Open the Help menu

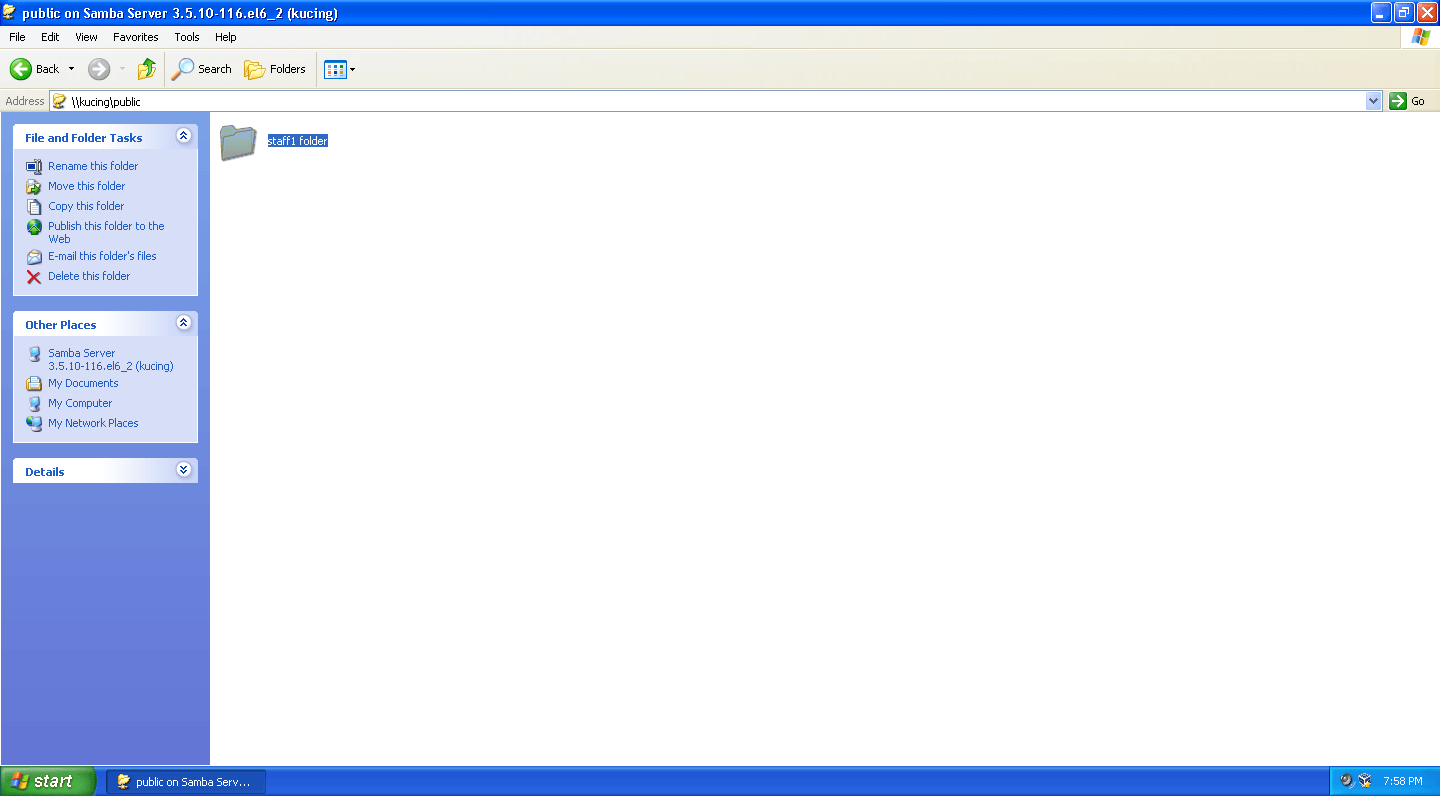(226, 37)
